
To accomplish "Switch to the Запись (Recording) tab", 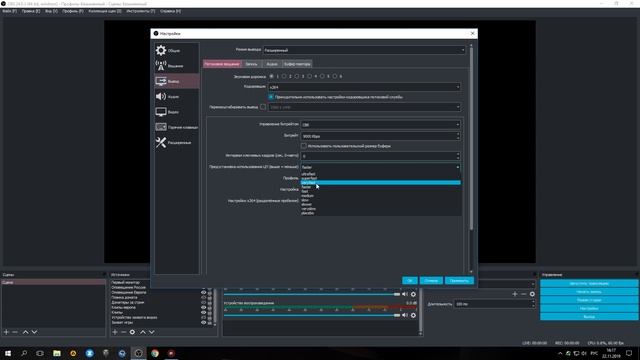I will (x=251, y=64).
